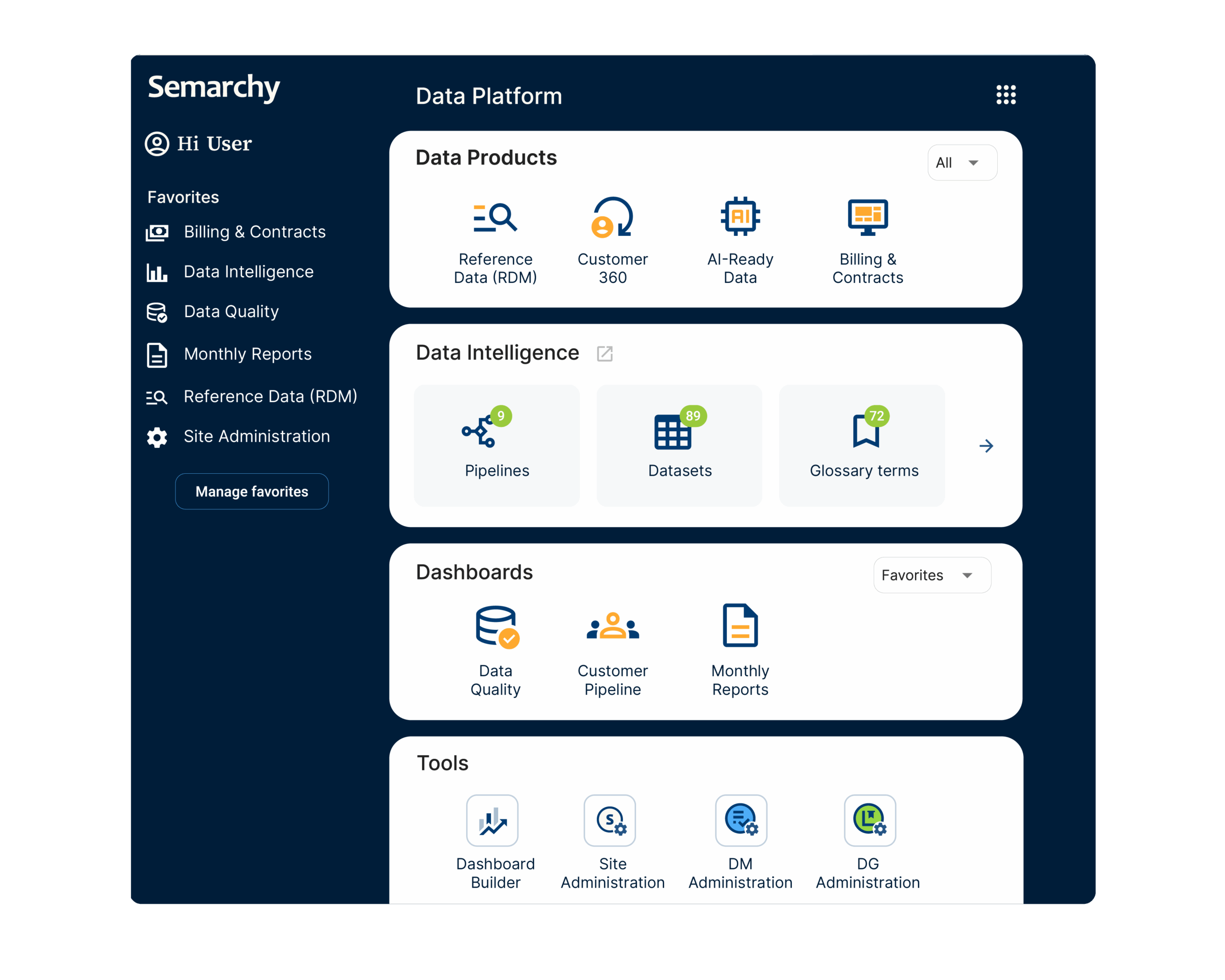Open Billing & Contracts product tile

pos(867,242)
